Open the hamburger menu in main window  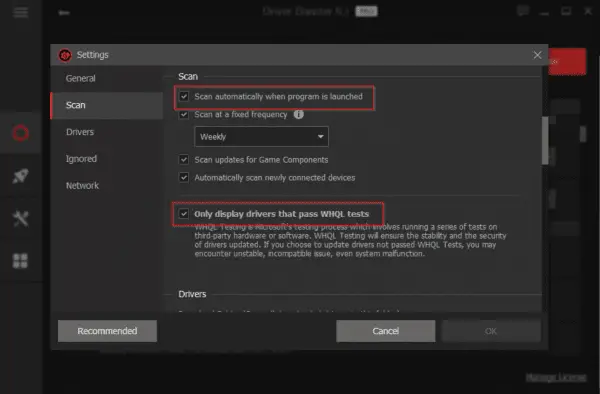tap(20, 12)
